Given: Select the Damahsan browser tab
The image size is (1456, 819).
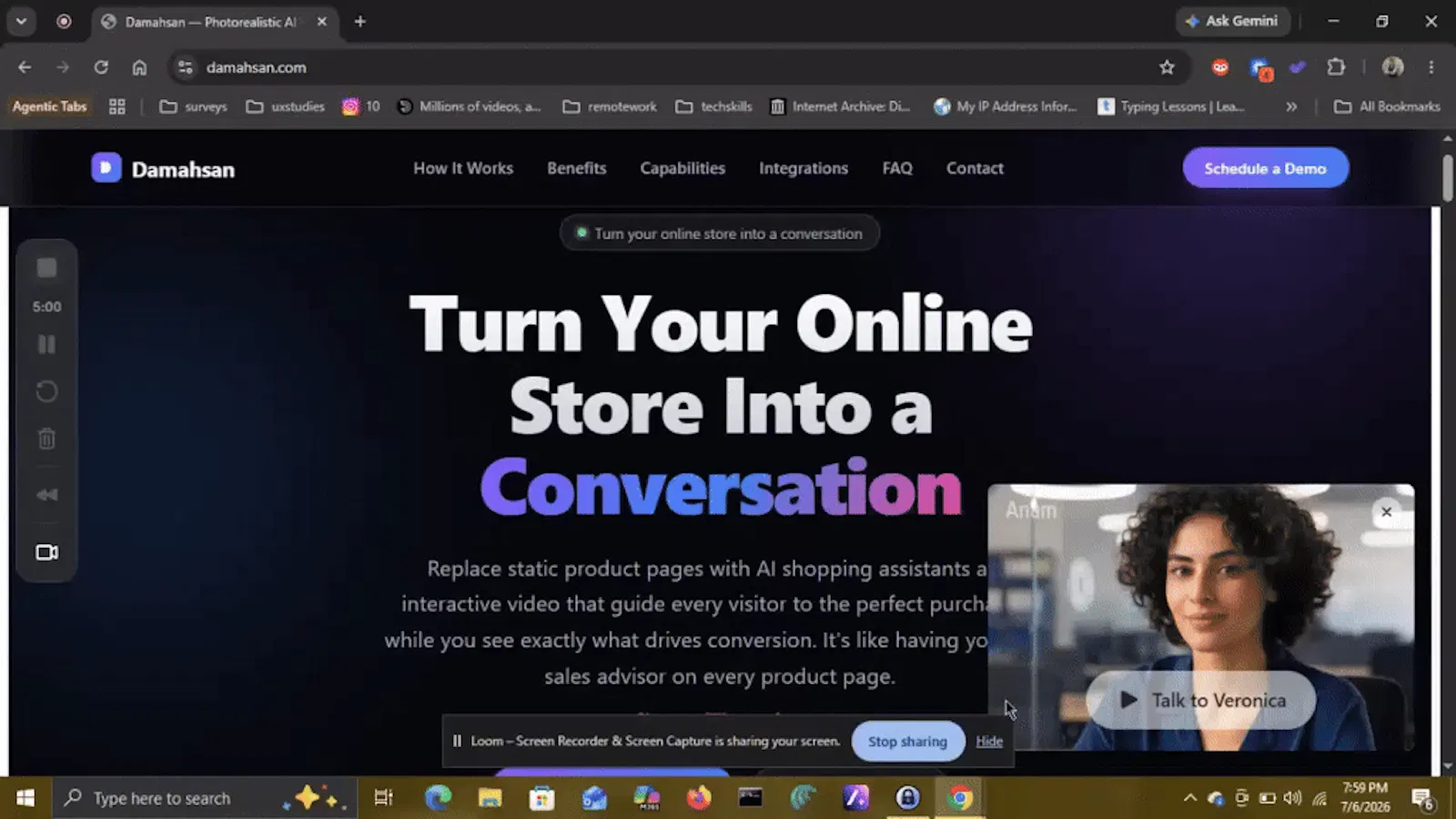Looking at the screenshot, I should [x=215, y=22].
